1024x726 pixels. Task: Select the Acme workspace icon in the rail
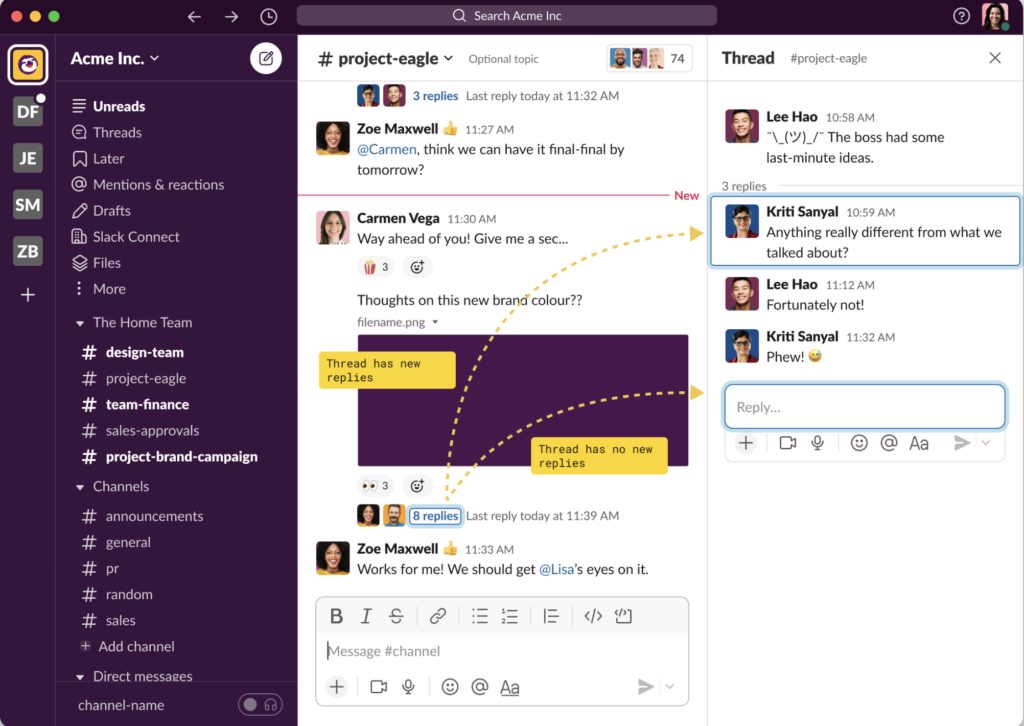pyautogui.click(x=27, y=65)
